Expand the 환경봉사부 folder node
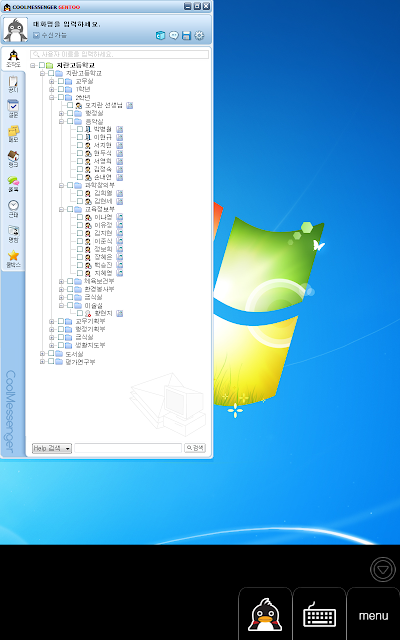 click(x=61, y=289)
